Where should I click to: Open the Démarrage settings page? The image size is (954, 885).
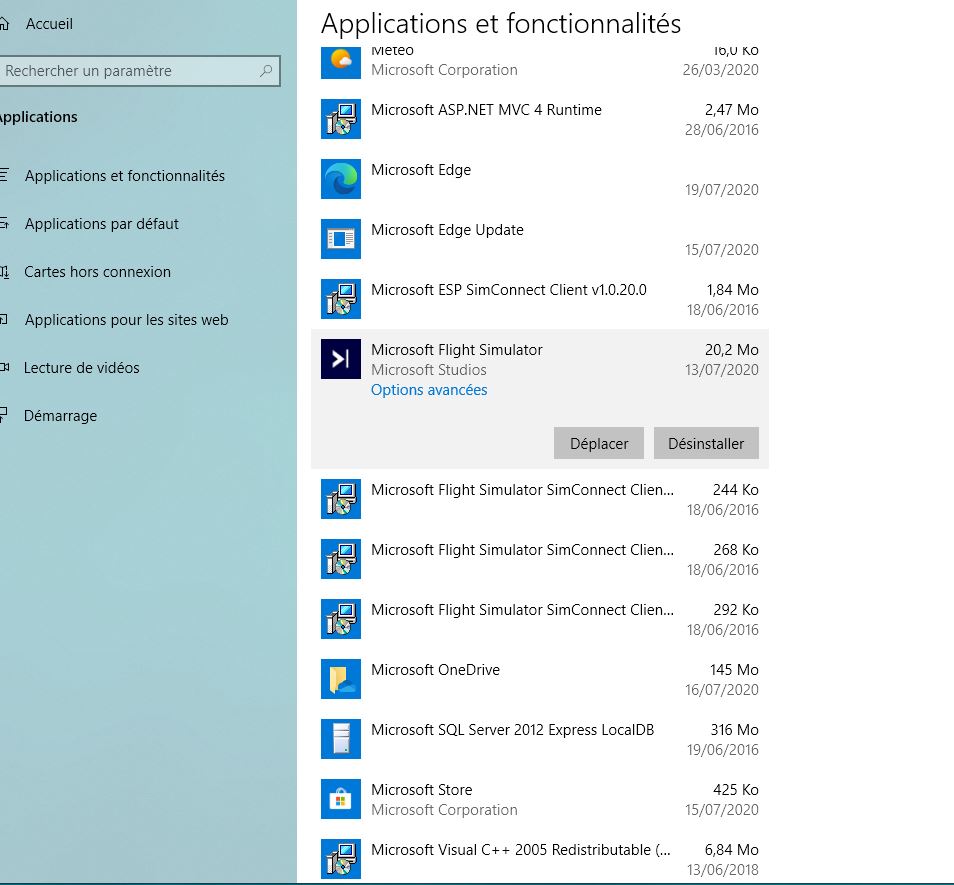pos(60,416)
